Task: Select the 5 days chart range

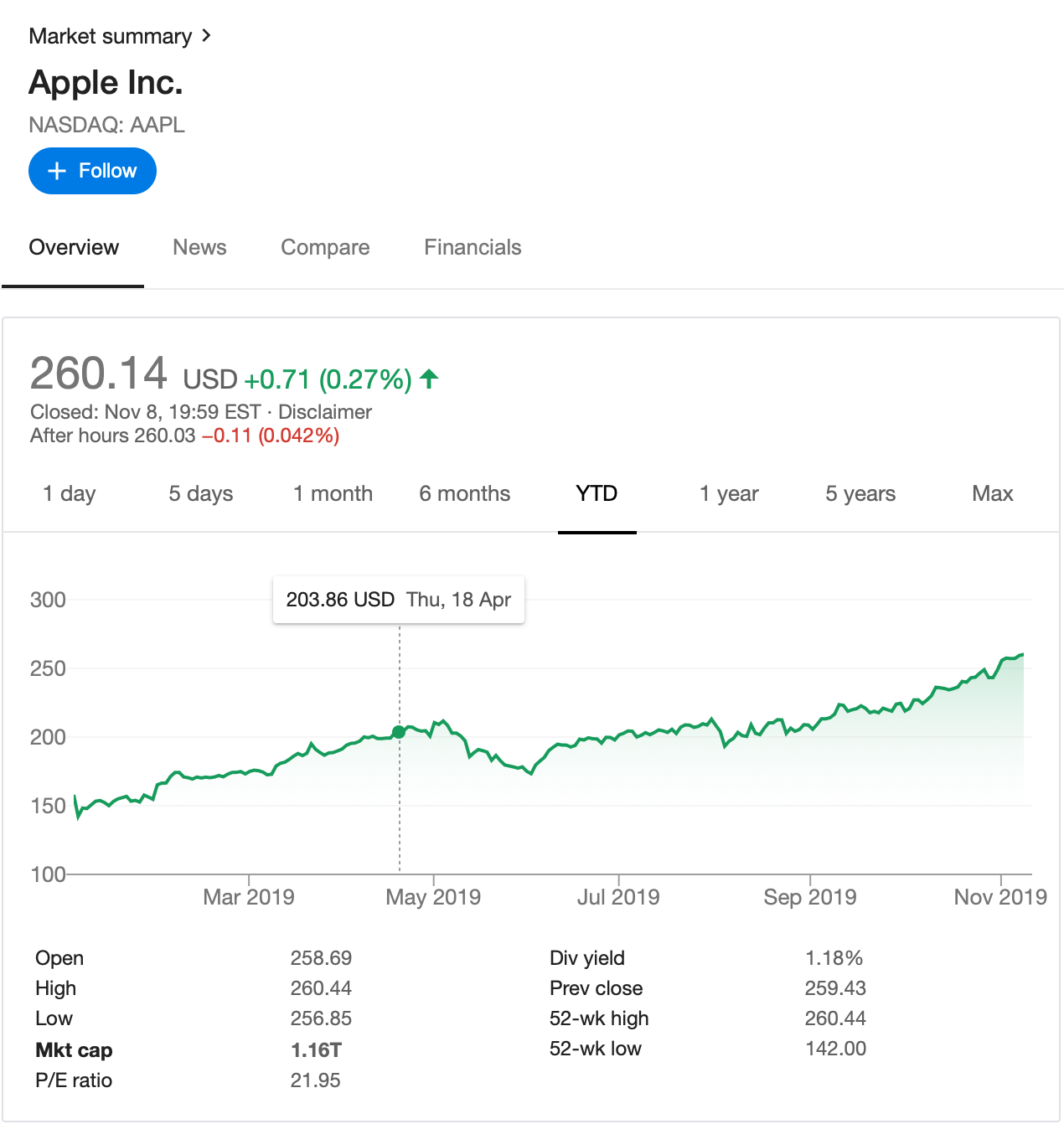Action: click(x=201, y=493)
